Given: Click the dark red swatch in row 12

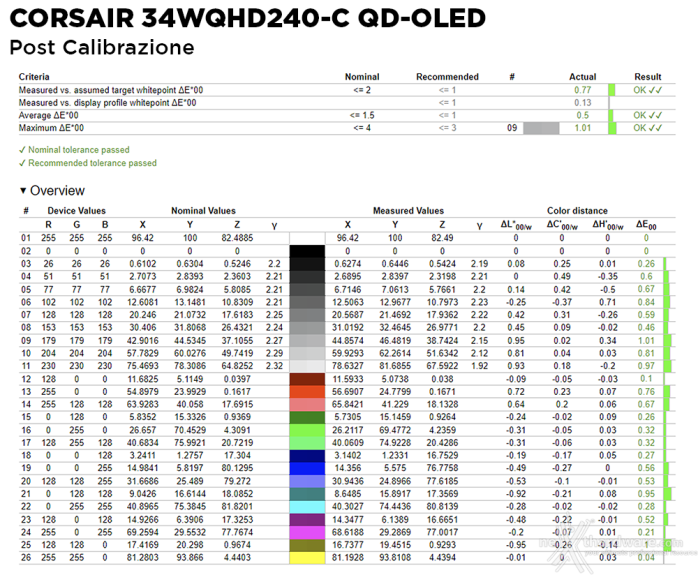Looking at the screenshot, I should pyautogui.click(x=307, y=379).
